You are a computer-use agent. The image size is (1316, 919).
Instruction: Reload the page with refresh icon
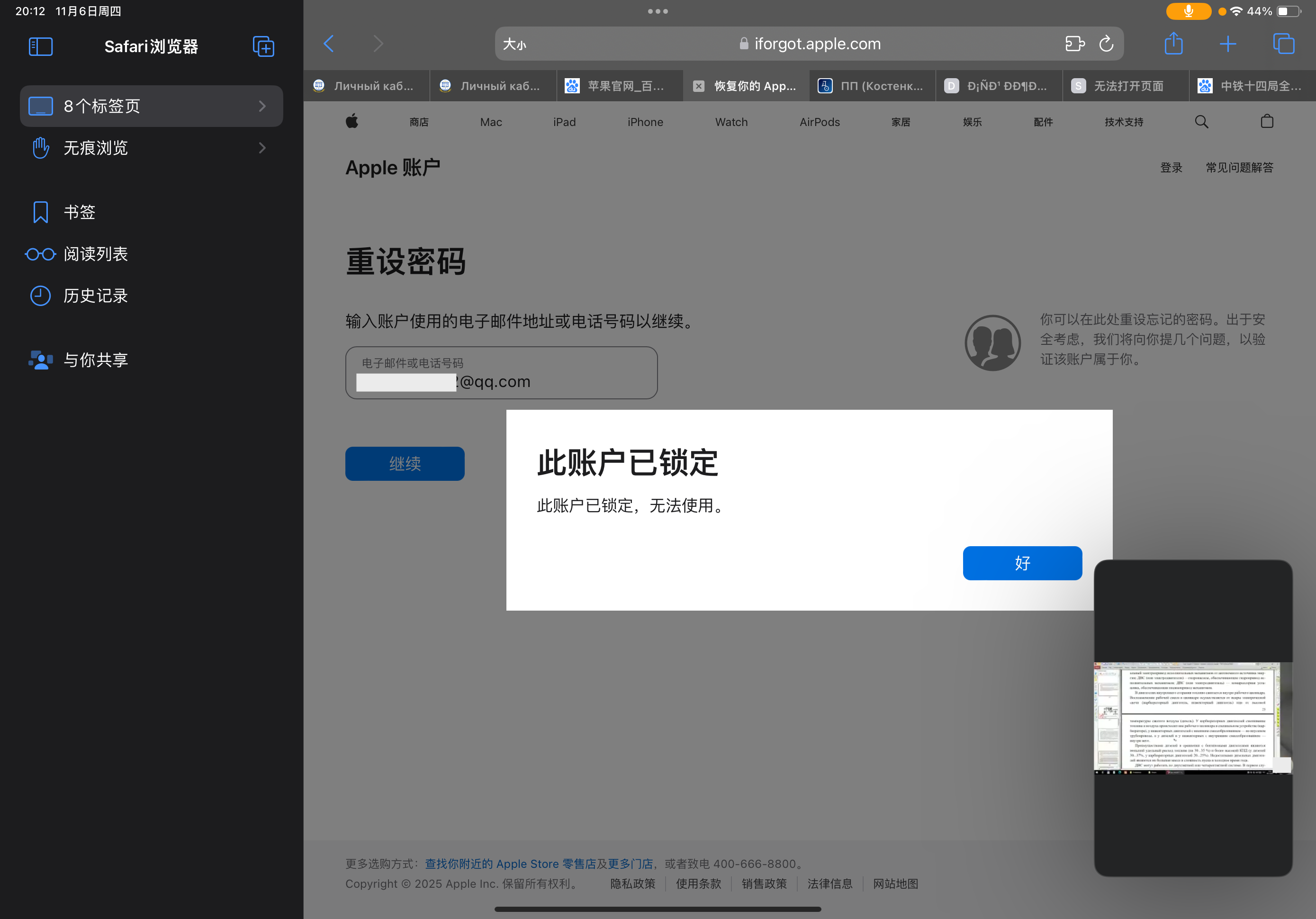coord(1106,44)
